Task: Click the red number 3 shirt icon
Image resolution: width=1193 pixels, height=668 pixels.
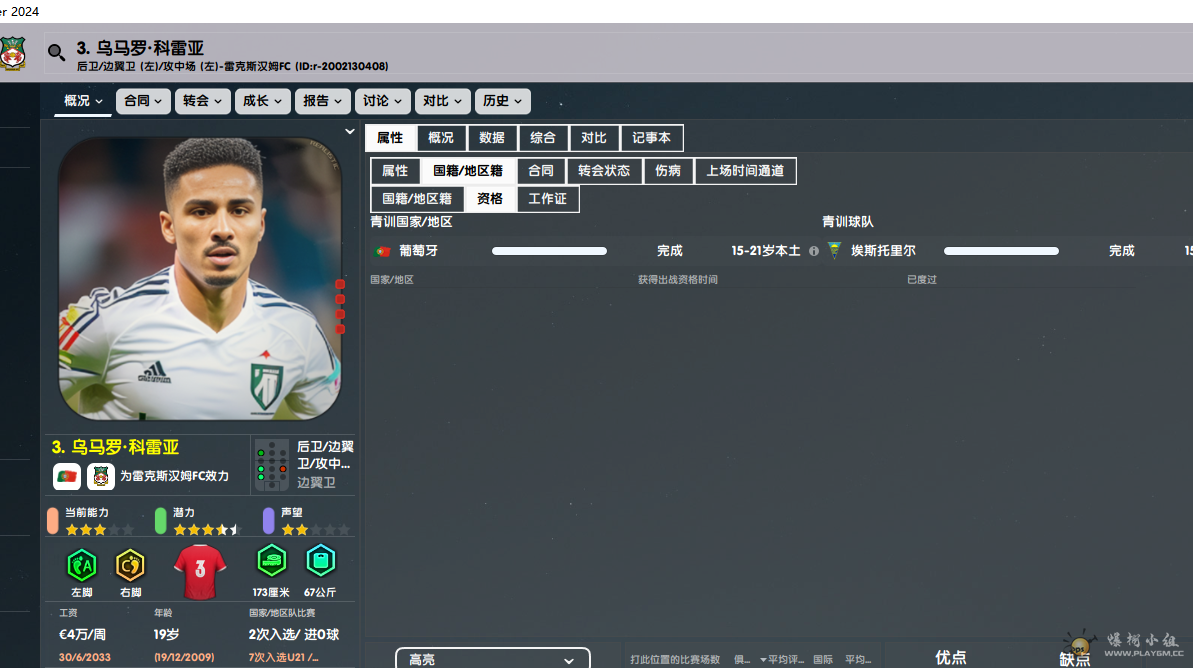Action: [200, 570]
